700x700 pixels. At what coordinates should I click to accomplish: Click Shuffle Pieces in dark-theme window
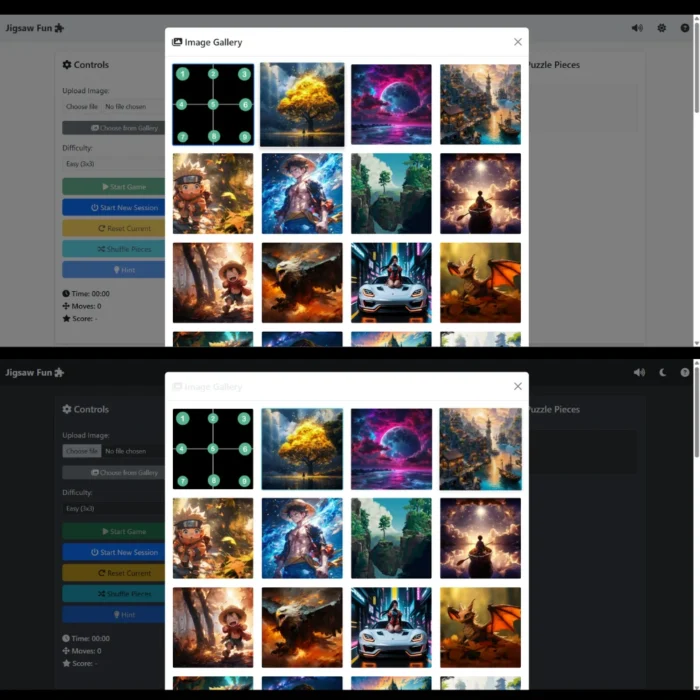point(113,594)
